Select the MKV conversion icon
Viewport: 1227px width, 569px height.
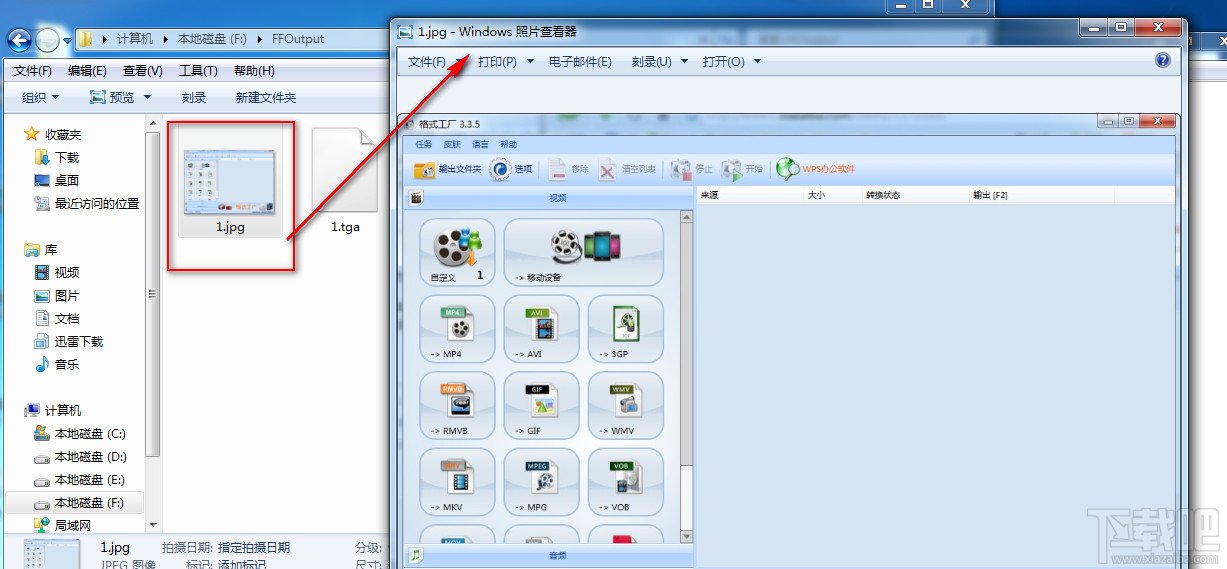(x=457, y=481)
